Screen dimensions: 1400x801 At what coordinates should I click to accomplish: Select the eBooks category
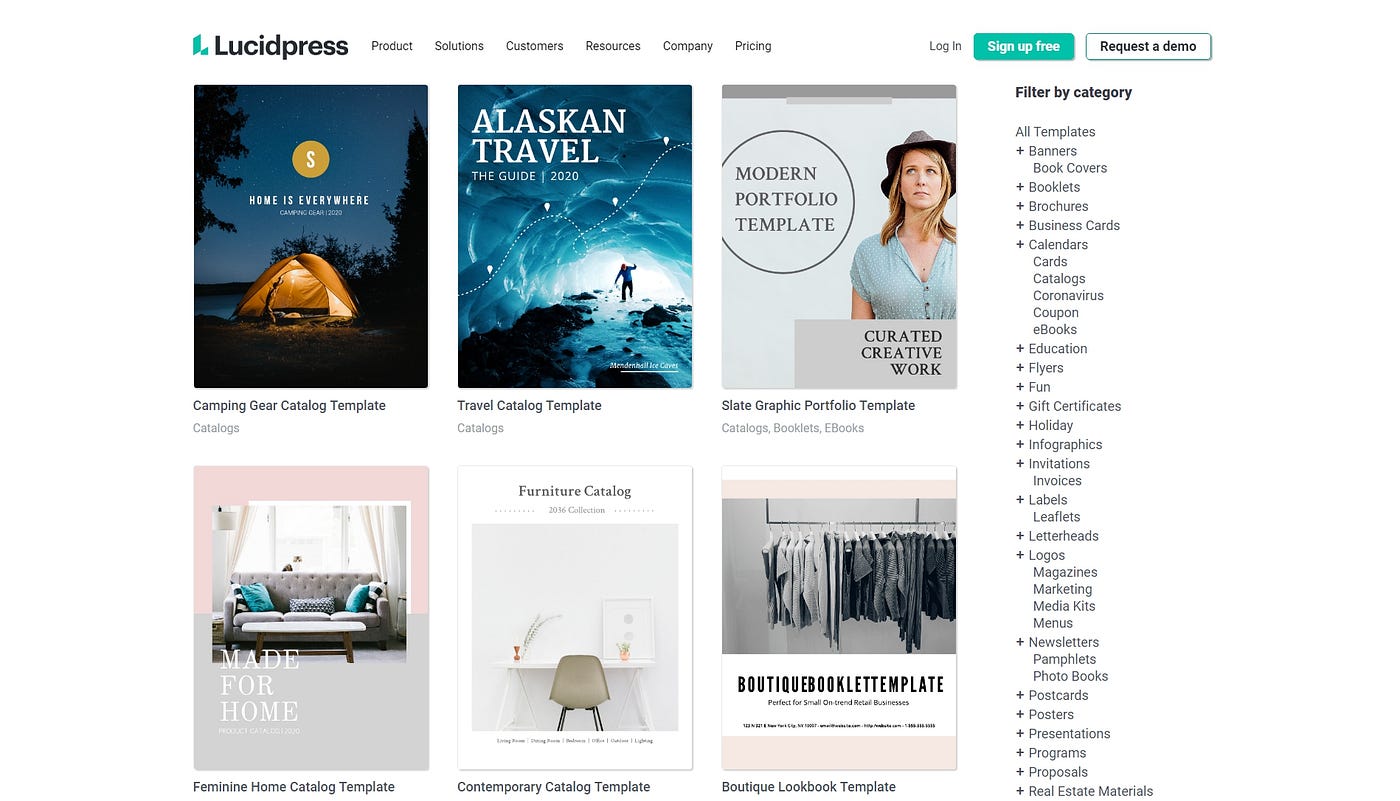point(1055,330)
